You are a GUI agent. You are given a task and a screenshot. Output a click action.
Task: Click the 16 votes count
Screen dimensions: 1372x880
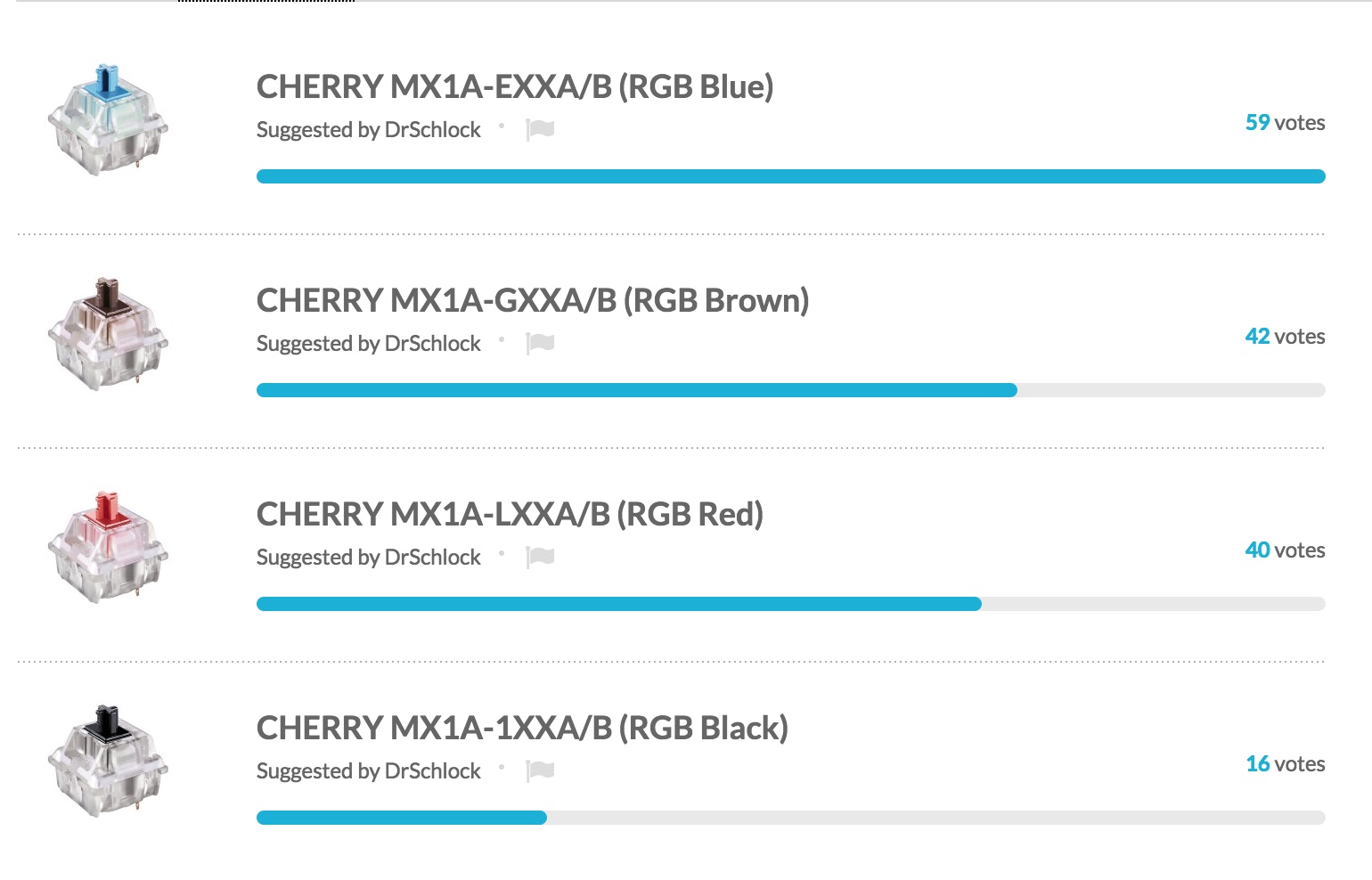pos(1285,764)
